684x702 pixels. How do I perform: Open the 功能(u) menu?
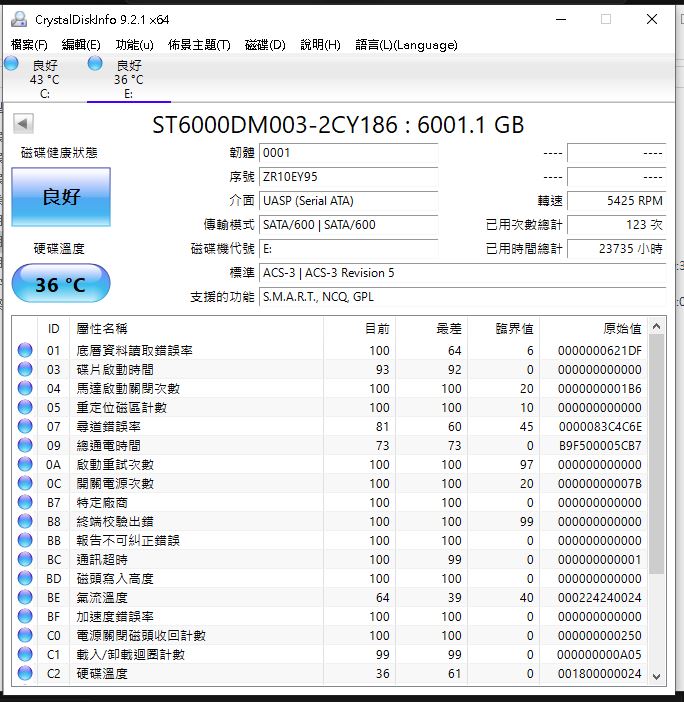pos(134,45)
